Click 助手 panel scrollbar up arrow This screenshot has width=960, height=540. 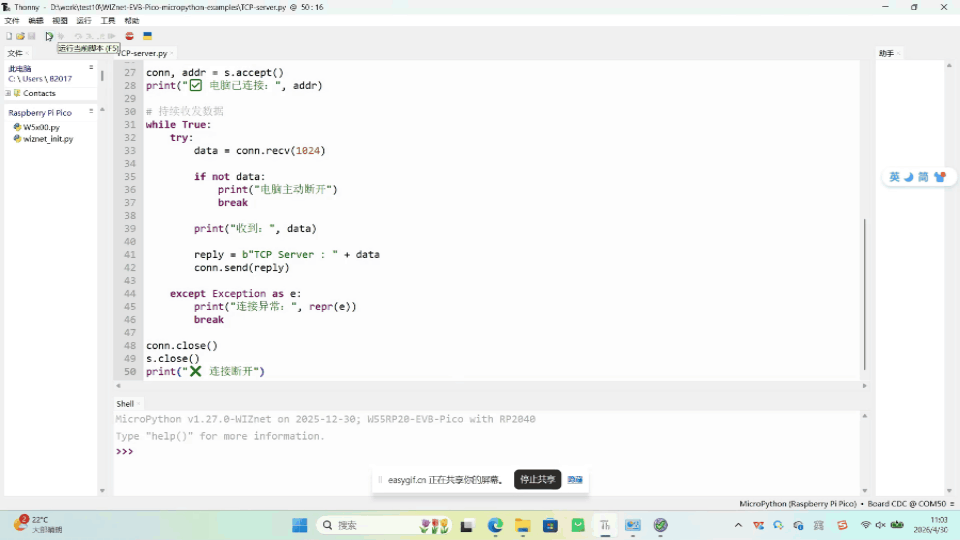click(x=949, y=66)
